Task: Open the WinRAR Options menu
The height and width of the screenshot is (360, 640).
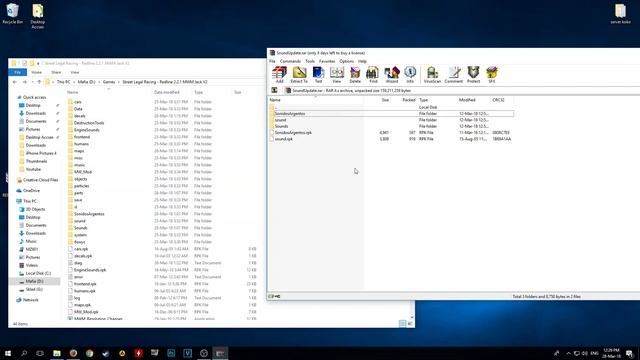Action: click(347, 61)
